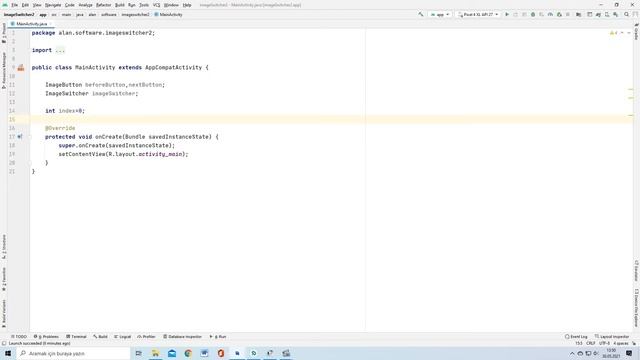
Task: Open the Project tool window tab
Action: tap(4, 33)
